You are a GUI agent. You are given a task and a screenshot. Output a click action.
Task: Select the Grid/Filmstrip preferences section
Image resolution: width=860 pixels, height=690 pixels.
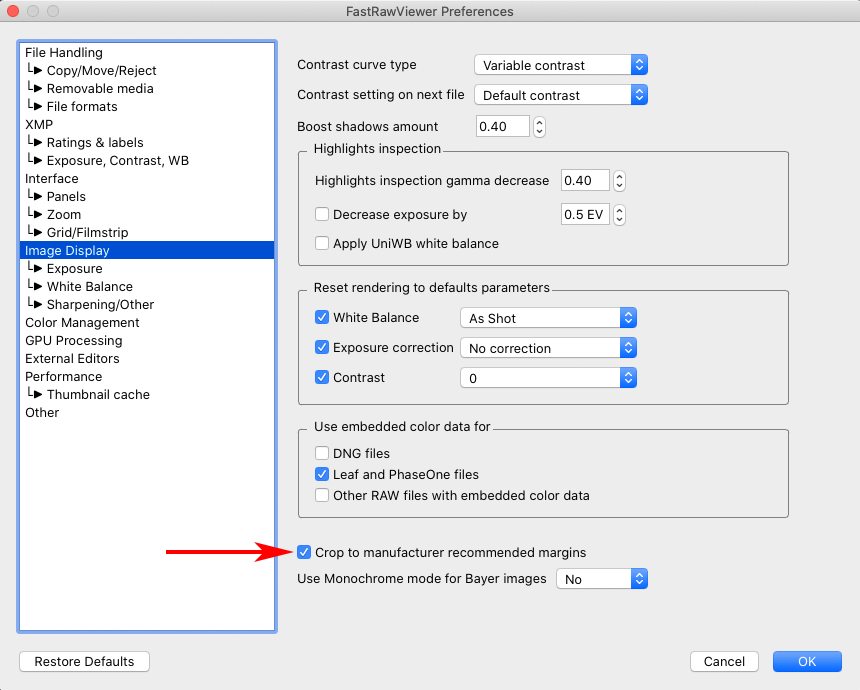87,232
